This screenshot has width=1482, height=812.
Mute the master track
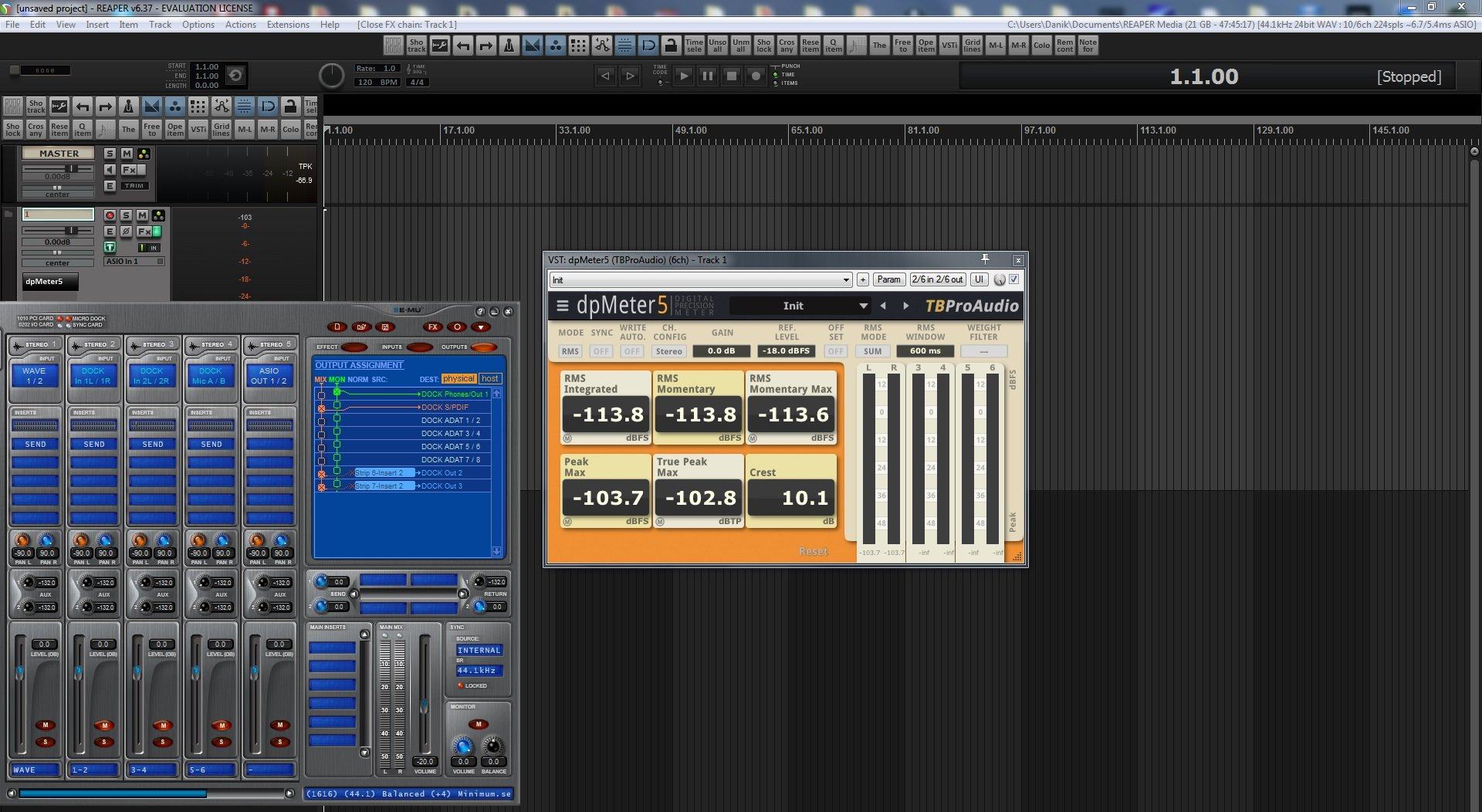click(127, 154)
